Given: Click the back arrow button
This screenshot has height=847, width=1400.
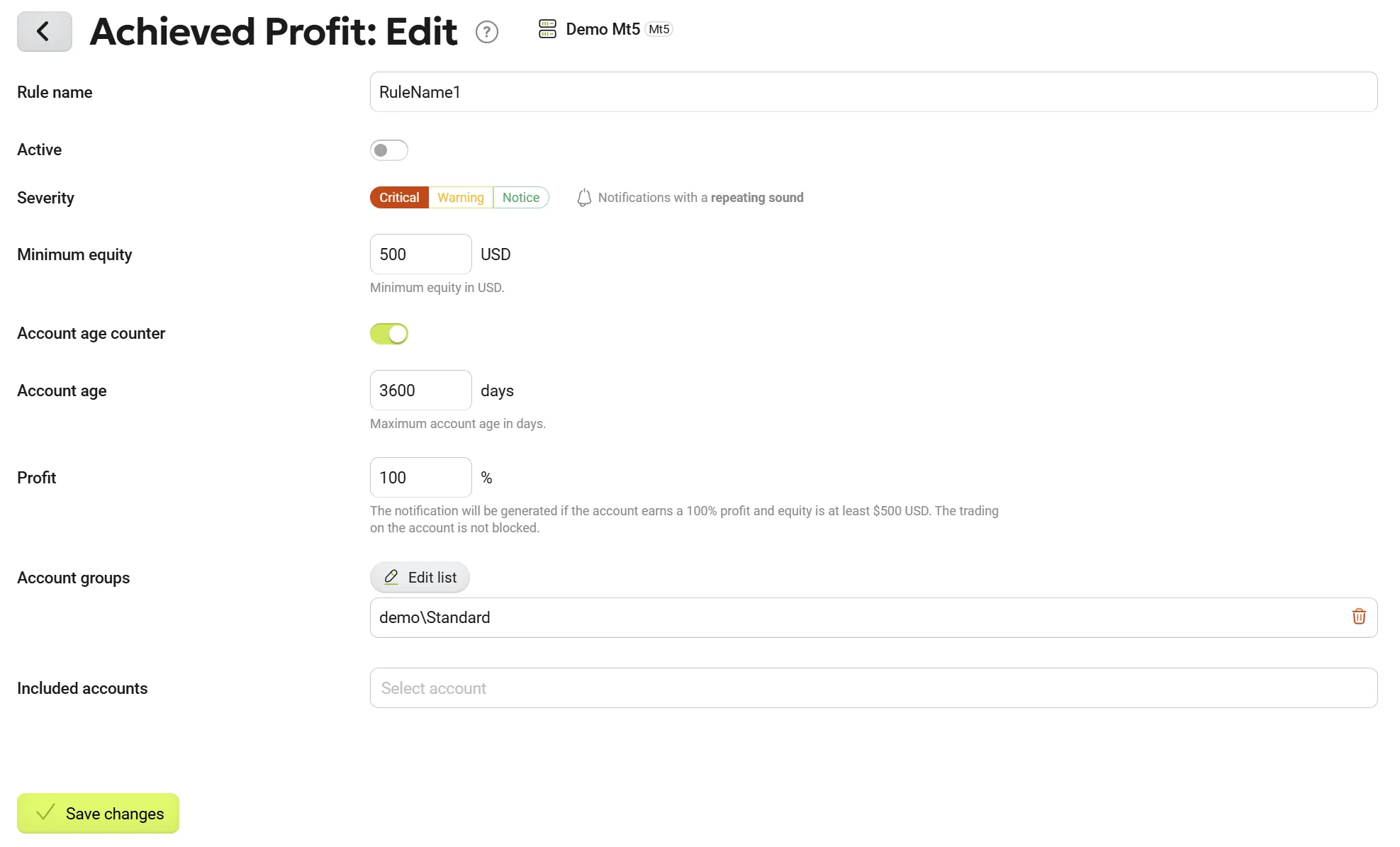Looking at the screenshot, I should (x=44, y=31).
